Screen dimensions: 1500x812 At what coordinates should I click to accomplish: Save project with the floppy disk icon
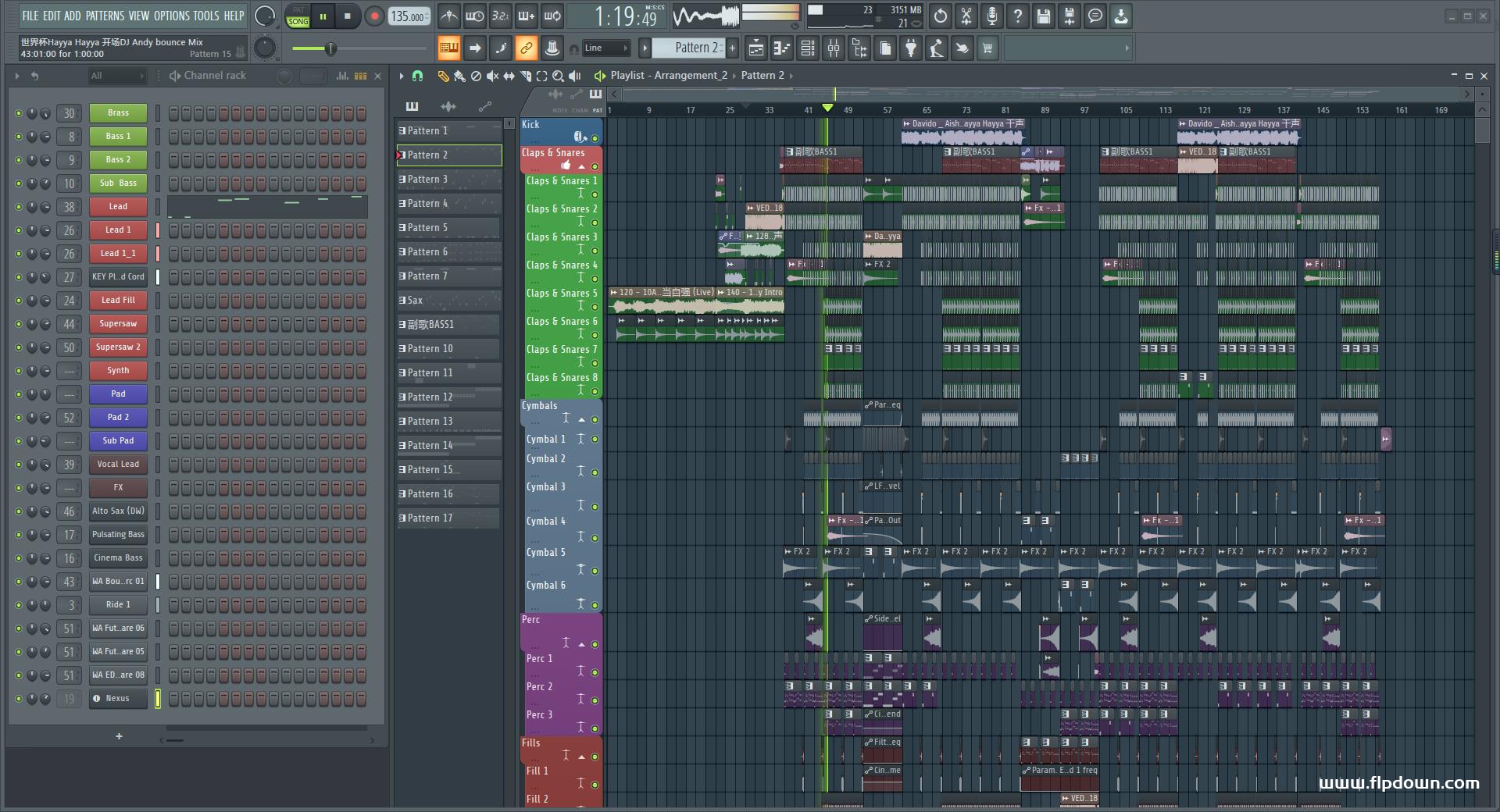pyautogui.click(x=1044, y=16)
